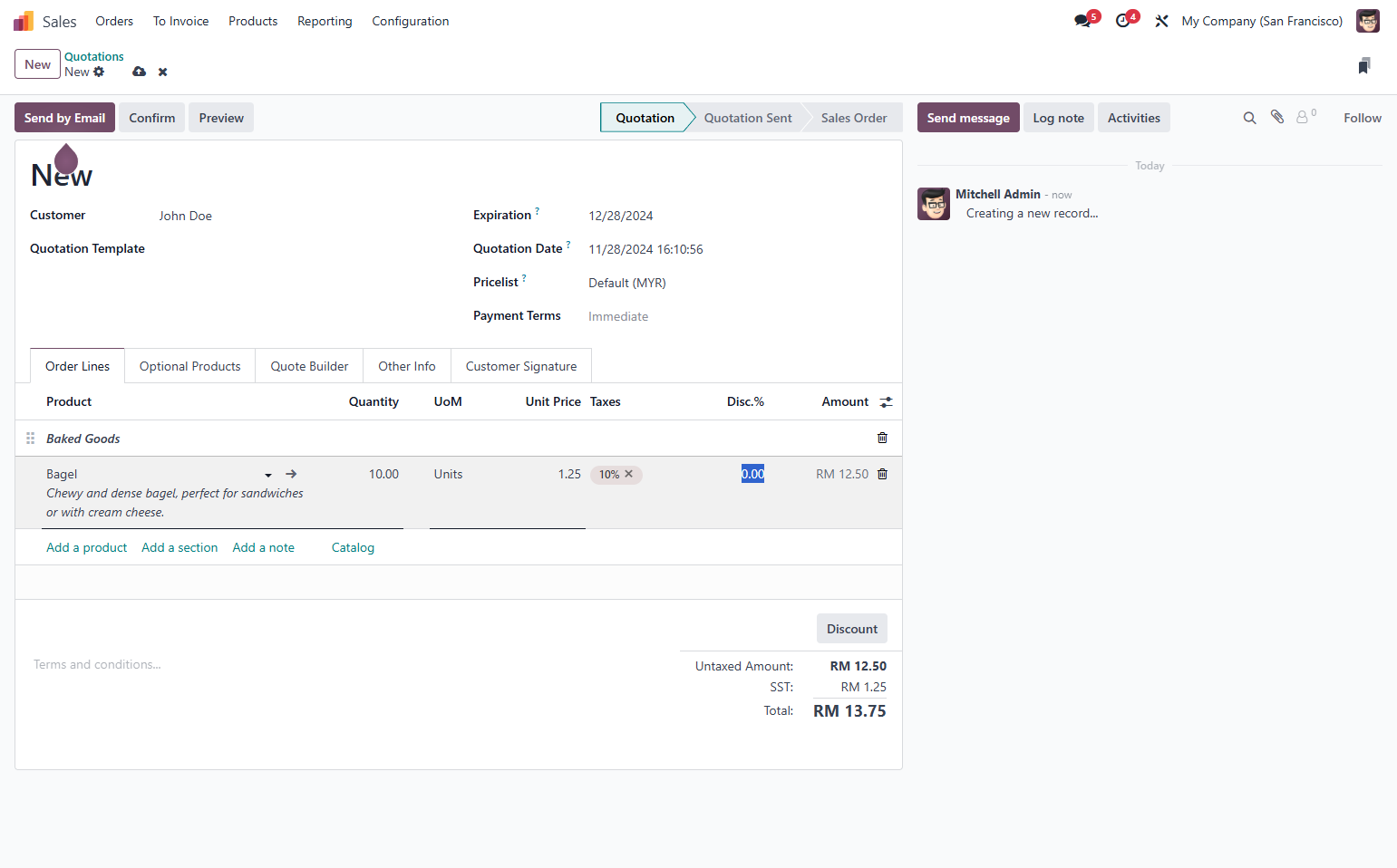Click Add a product link
Image resolution: width=1397 pixels, height=868 pixels.
click(x=87, y=547)
